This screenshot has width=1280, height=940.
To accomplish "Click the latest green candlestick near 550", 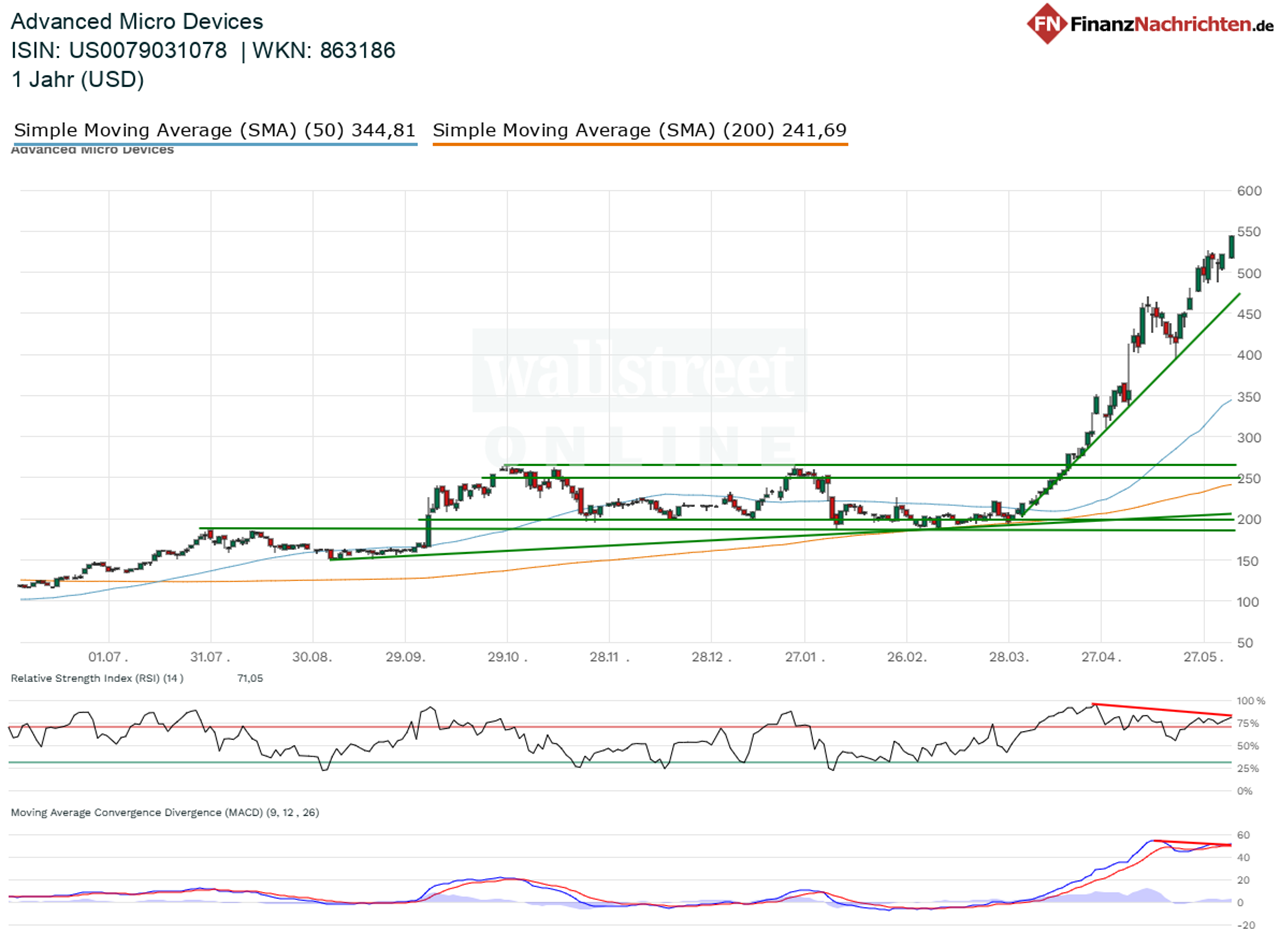I will 1232,246.
